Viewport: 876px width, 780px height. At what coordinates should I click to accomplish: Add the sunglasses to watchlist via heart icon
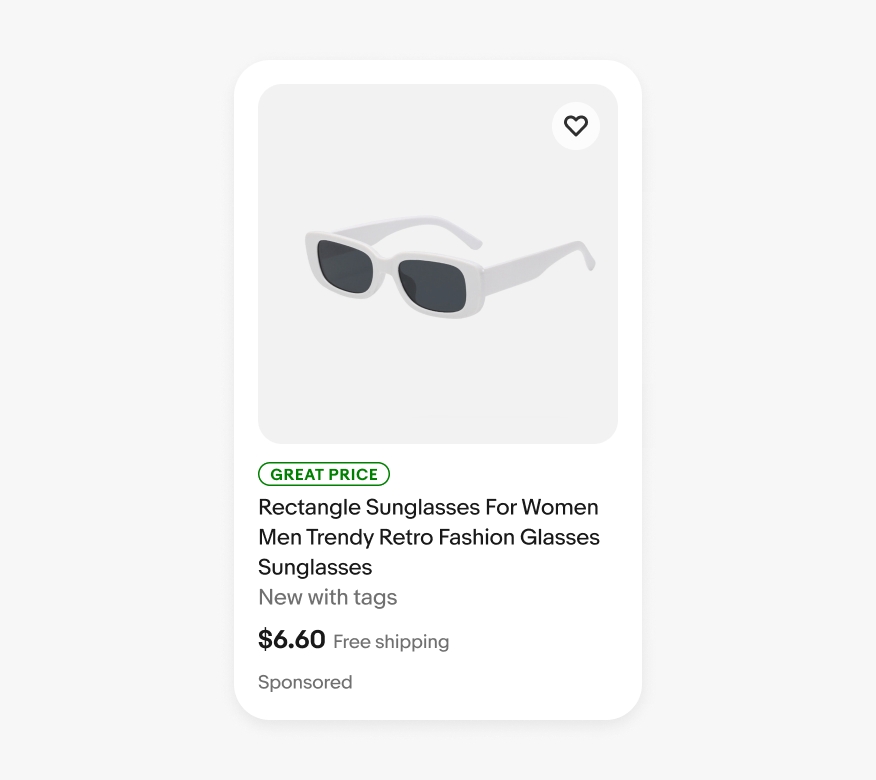pos(575,126)
